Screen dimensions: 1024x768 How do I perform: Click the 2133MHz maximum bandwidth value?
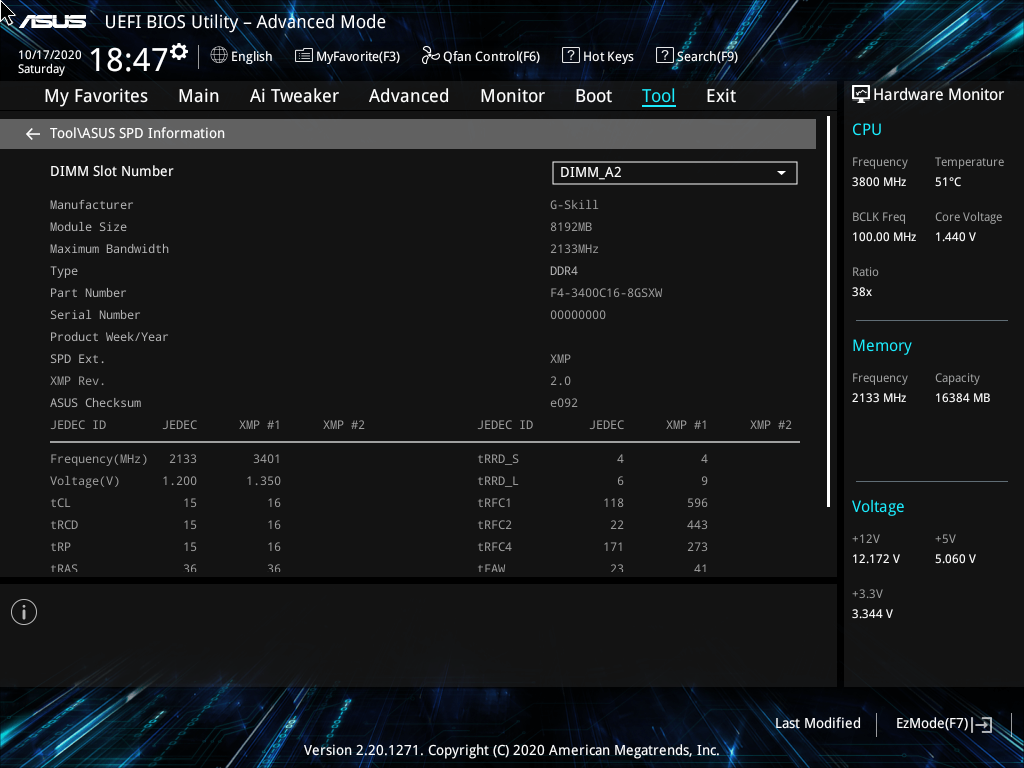pyautogui.click(x=574, y=249)
